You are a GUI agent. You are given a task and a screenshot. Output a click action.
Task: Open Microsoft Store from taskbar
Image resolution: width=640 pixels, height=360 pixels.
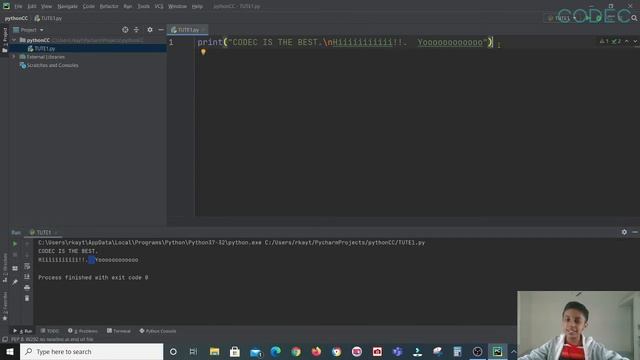pyautogui.click(x=235, y=351)
